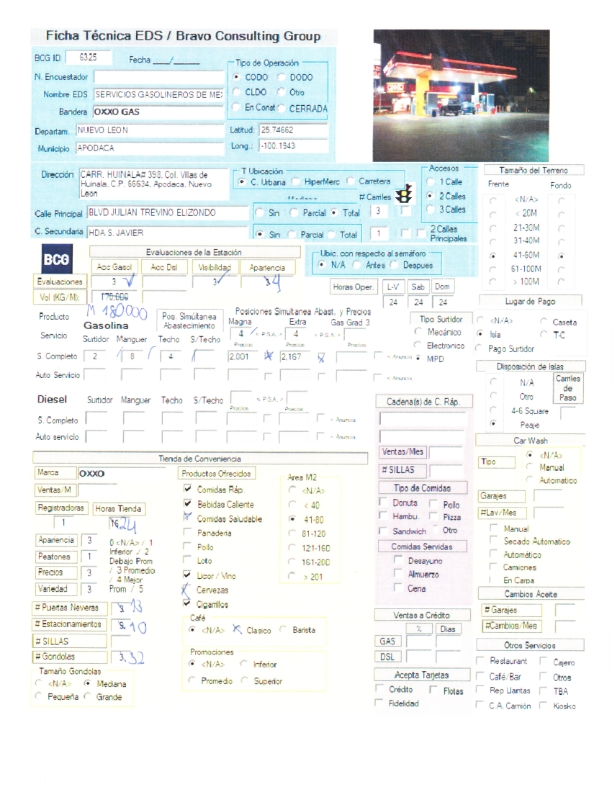Select Carretera location type
612x792 pixels.
click(350, 181)
